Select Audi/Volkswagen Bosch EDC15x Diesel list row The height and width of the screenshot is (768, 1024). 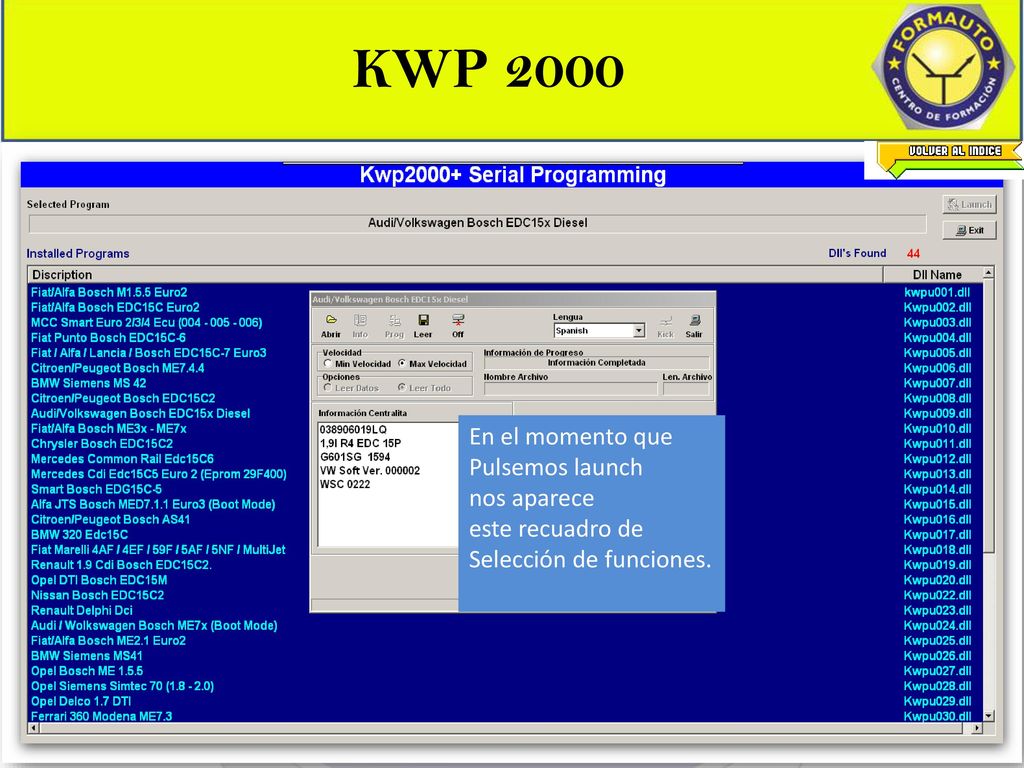(140, 413)
